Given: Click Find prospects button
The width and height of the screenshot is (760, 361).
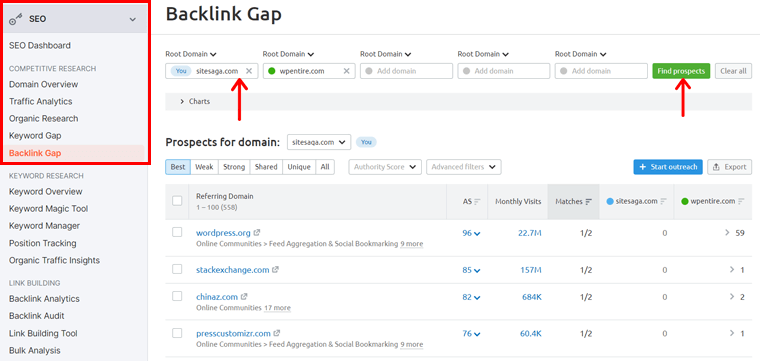Looking at the screenshot, I should [681, 71].
